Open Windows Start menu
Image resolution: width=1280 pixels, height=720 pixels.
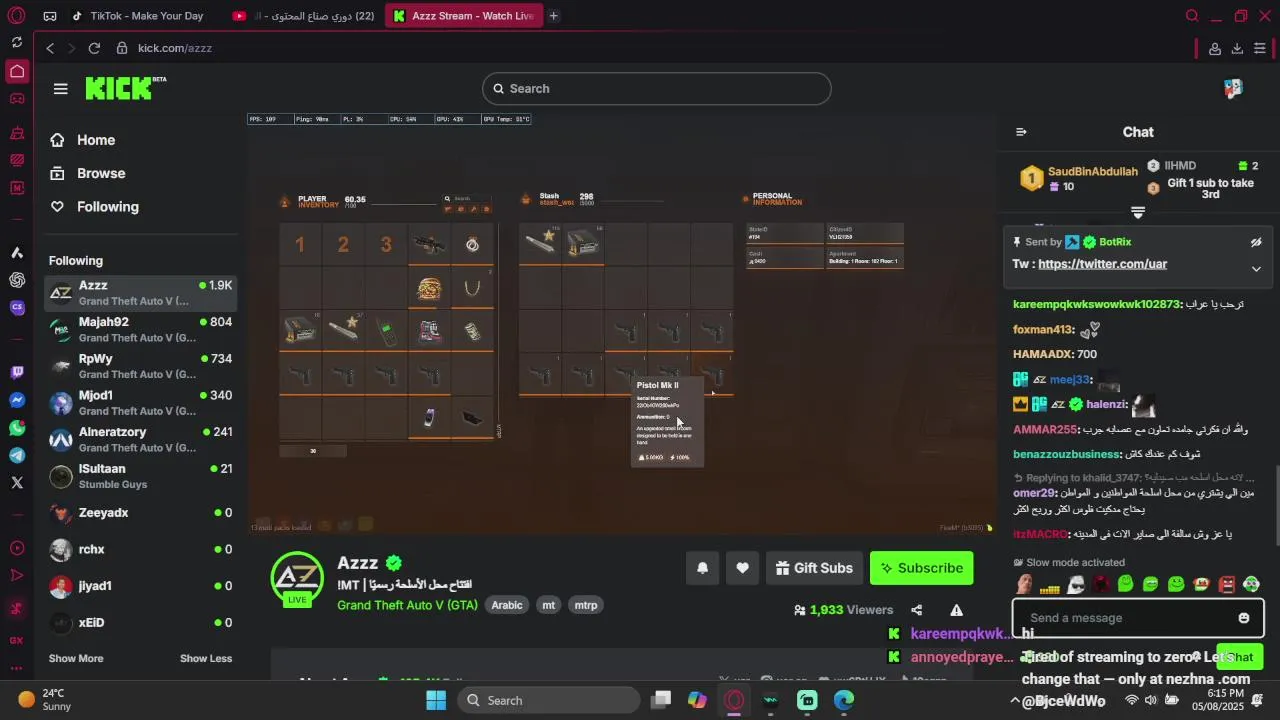[436, 700]
